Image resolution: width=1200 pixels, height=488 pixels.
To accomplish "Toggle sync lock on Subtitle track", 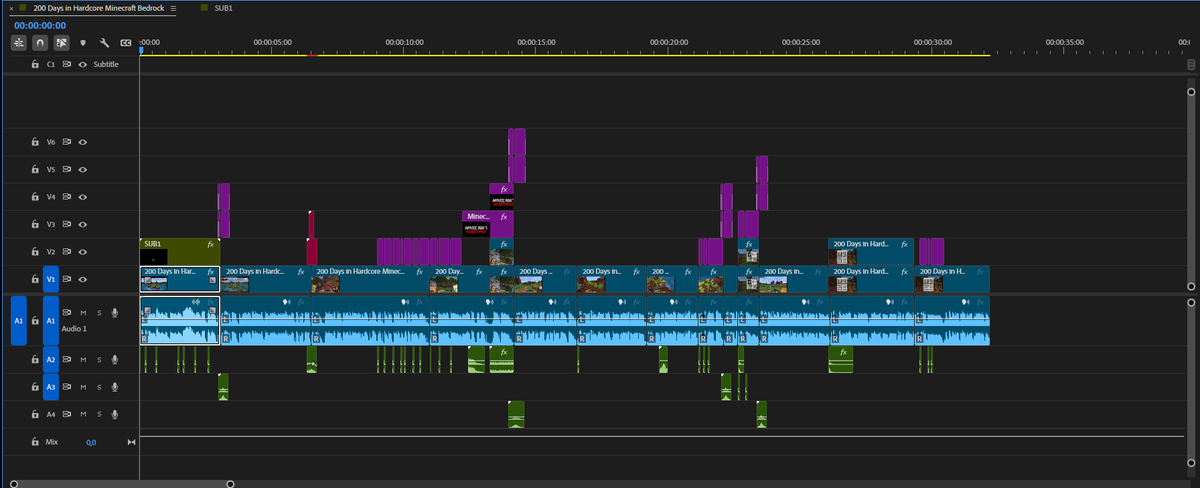I will (67, 64).
